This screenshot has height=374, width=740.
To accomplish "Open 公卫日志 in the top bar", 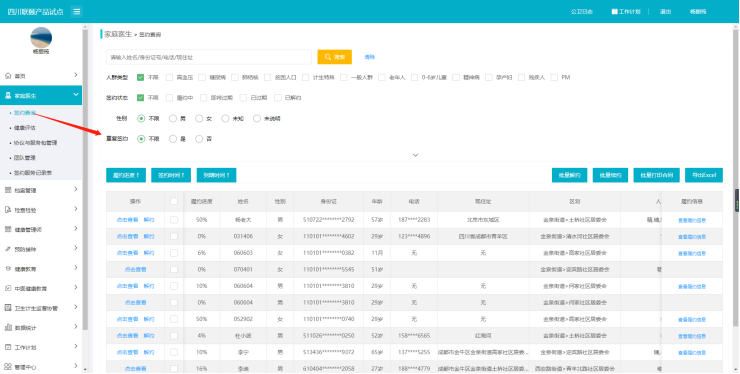I will [582, 11].
